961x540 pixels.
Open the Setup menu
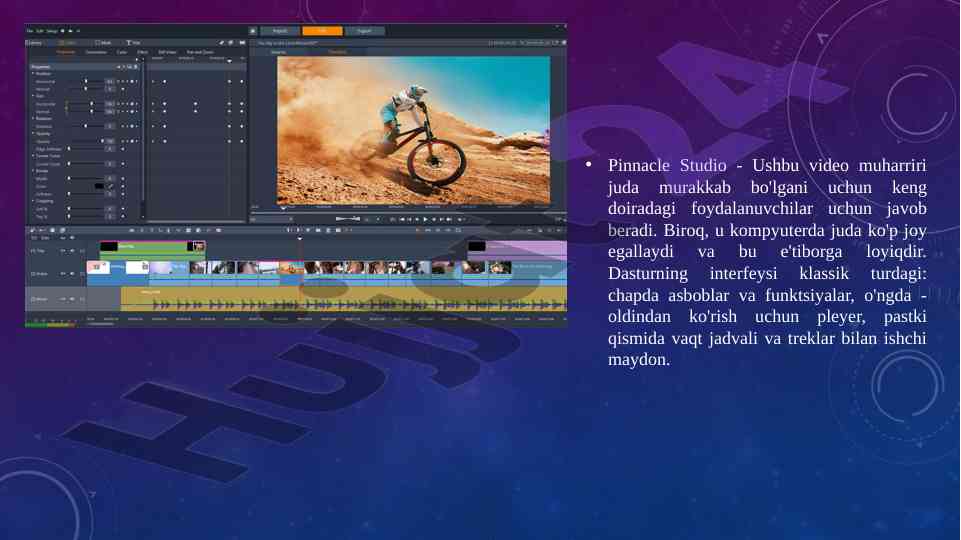click(x=52, y=31)
